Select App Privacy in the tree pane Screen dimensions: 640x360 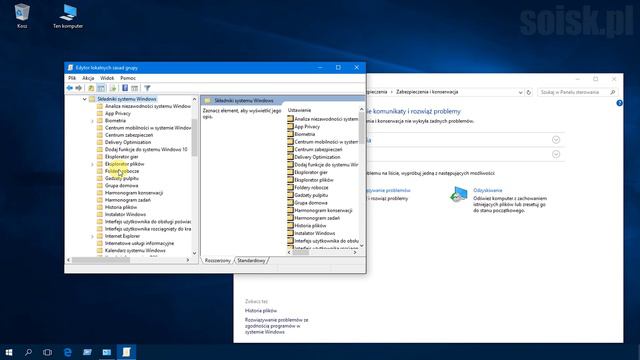118,113
